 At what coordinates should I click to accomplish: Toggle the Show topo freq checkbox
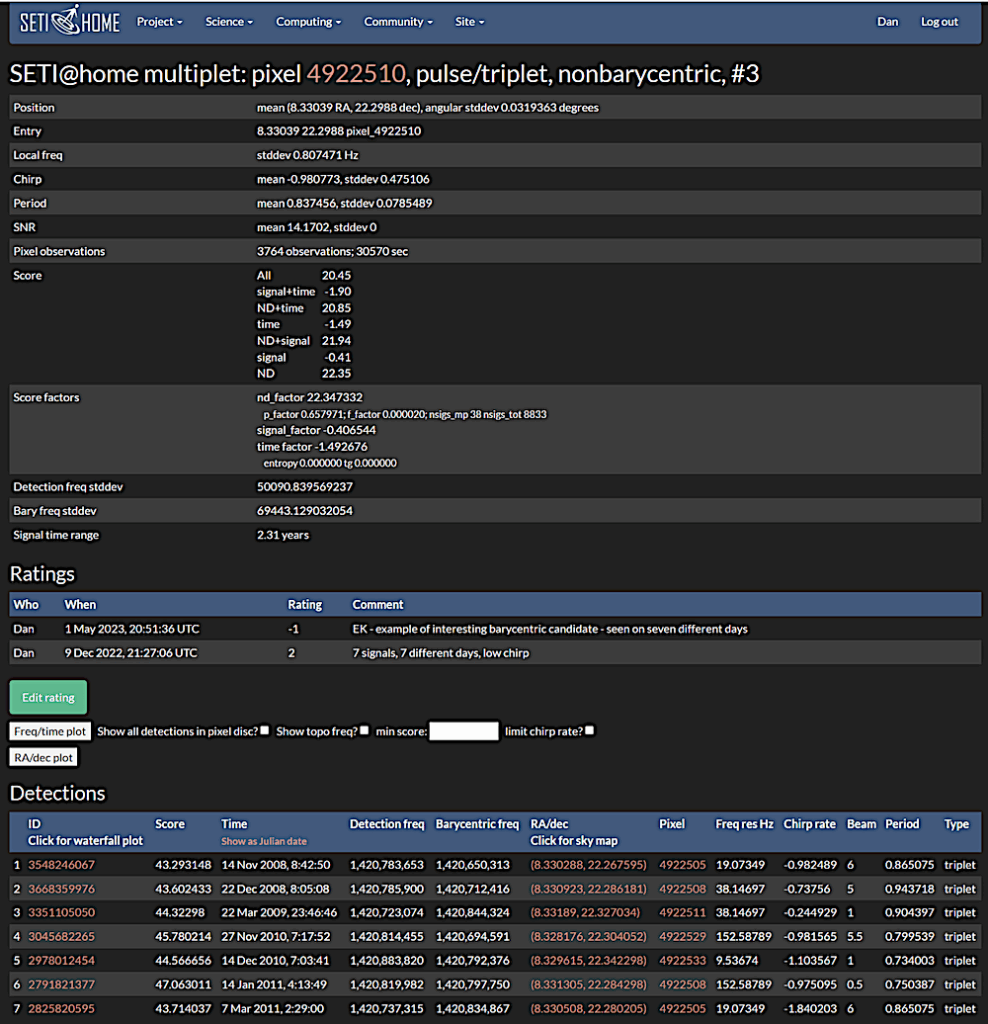[364, 730]
